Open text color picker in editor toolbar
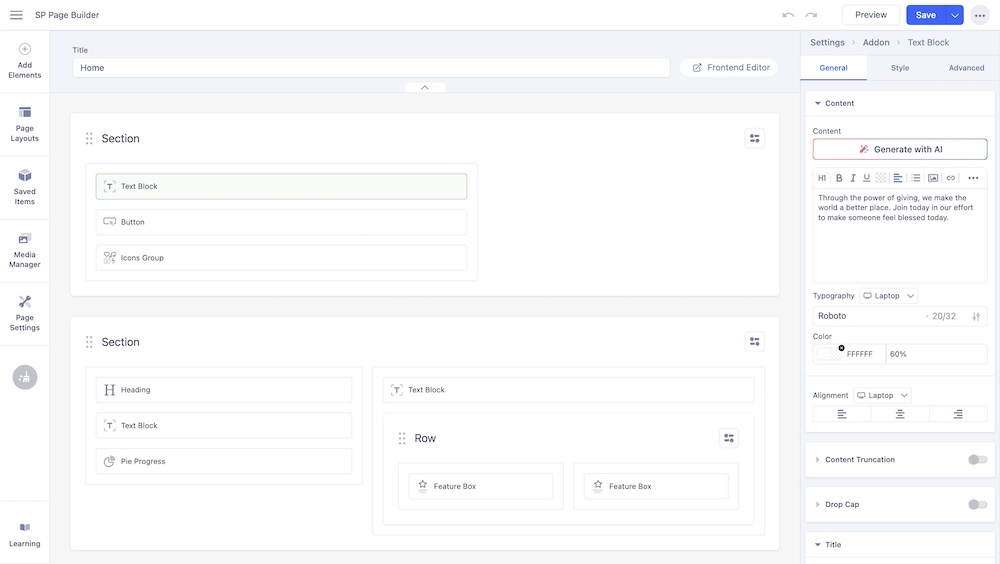 (881, 178)
